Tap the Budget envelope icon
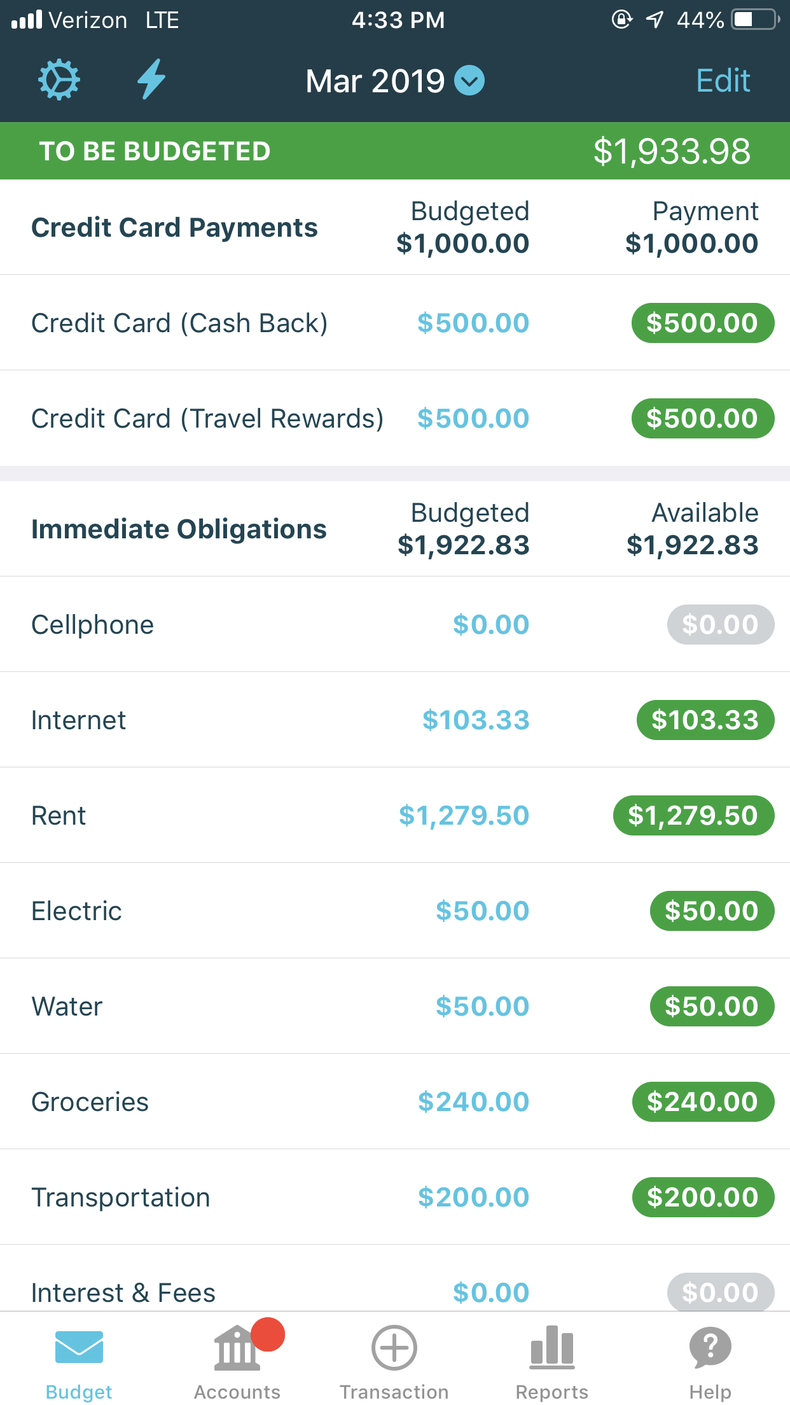 click(x=79, y=1348)
